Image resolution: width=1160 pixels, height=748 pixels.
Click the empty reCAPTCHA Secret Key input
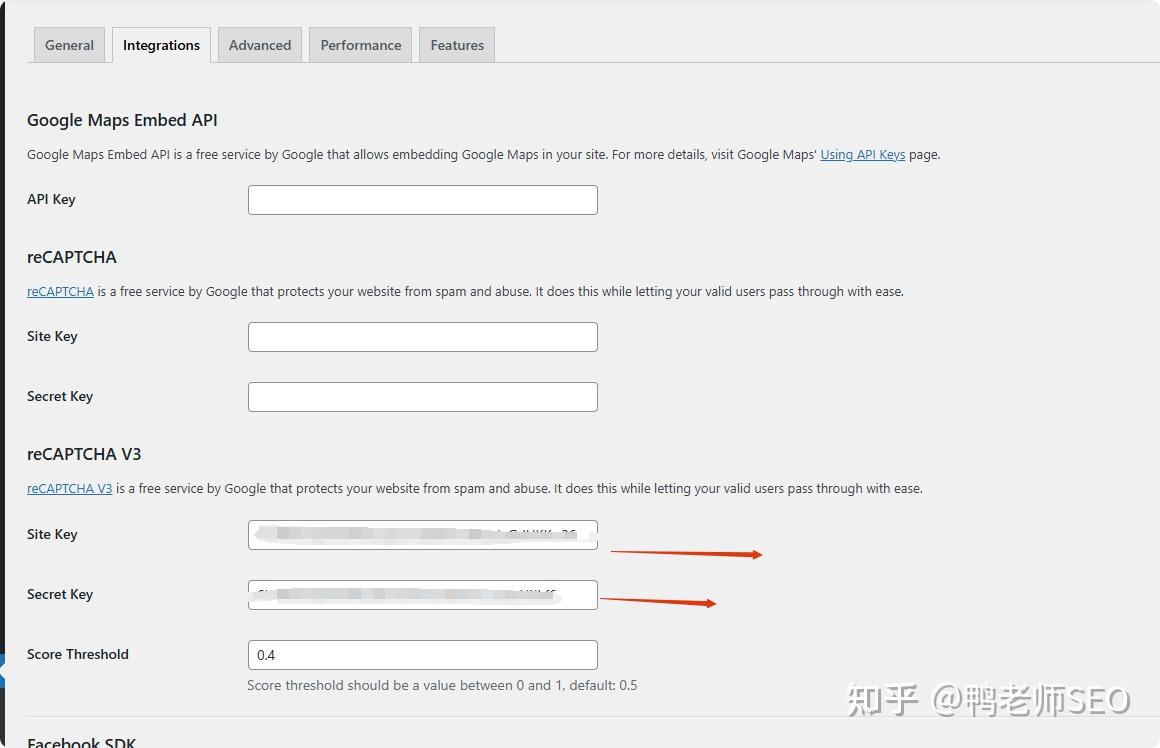[x=422, y=396]
